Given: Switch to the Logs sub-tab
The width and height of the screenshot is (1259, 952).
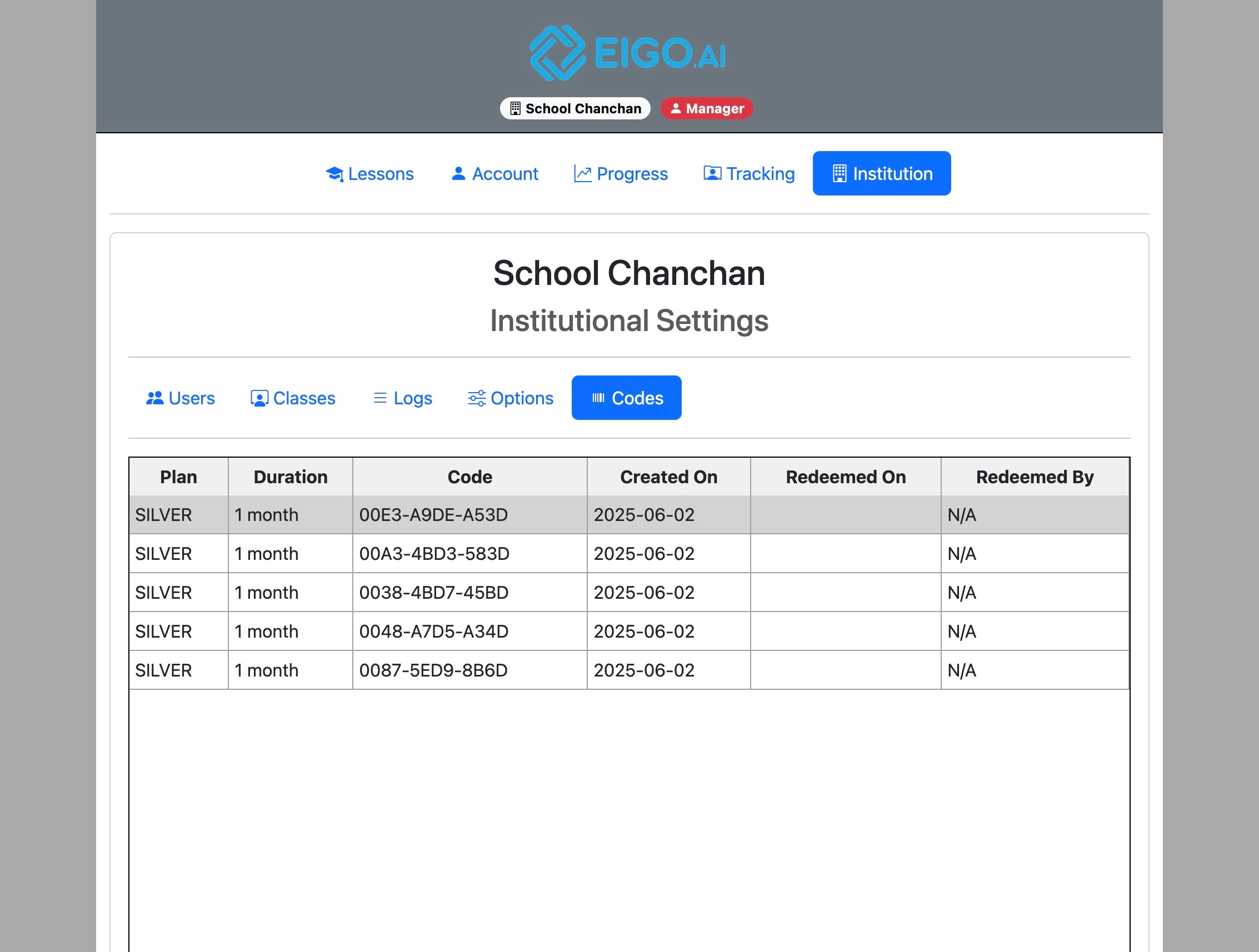Looking at the screenshot, I should [x=402, y=398].
